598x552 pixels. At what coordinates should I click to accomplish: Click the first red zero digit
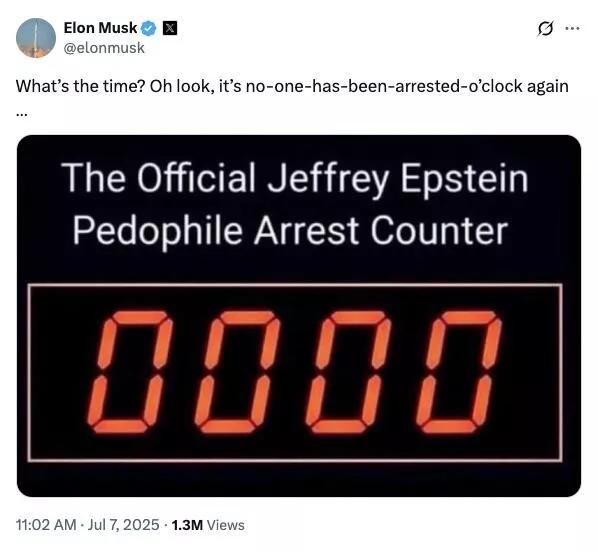pyautogui.click(x=130, y=372)
